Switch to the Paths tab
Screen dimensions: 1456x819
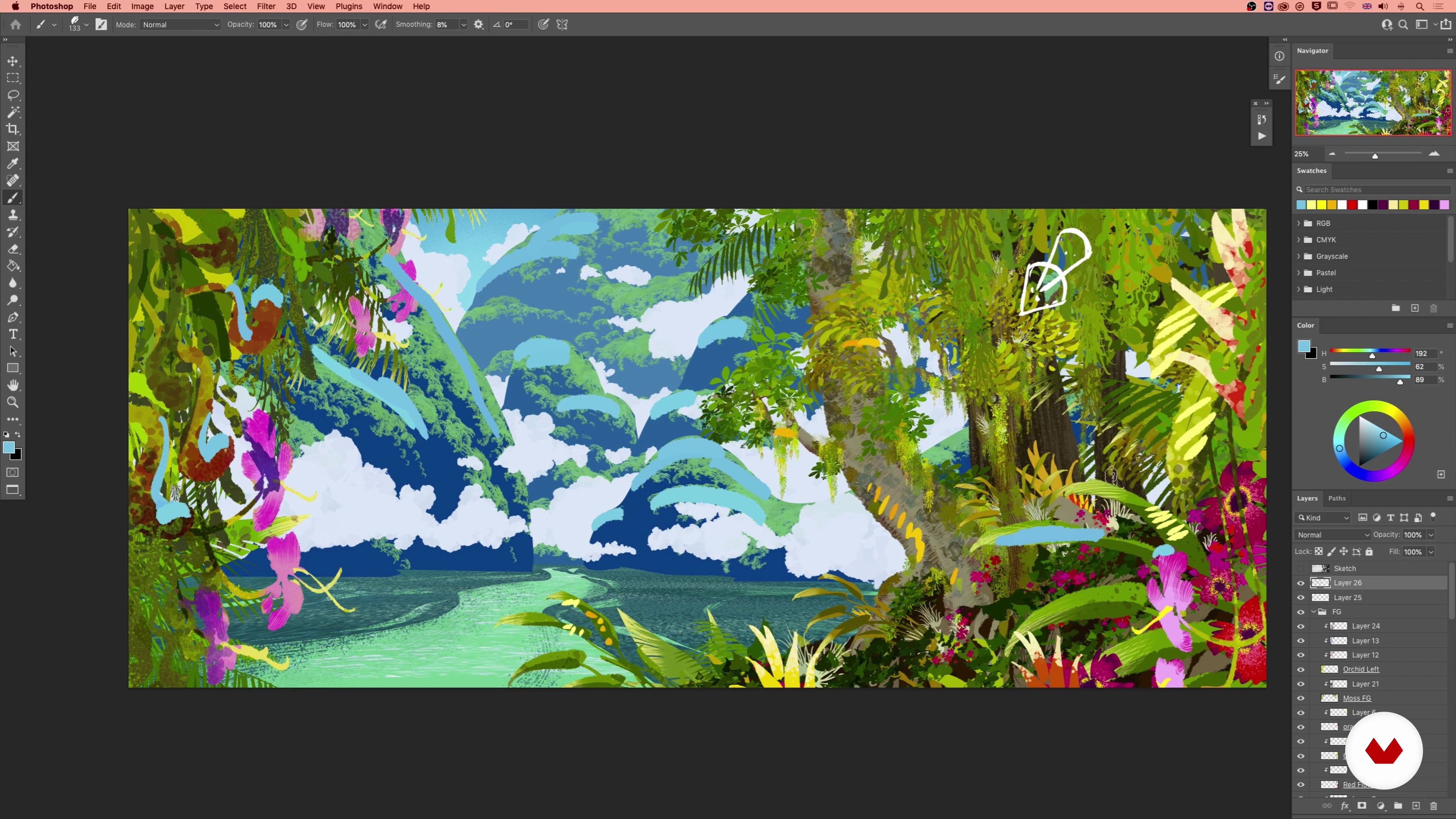[x=1337, y=498]
